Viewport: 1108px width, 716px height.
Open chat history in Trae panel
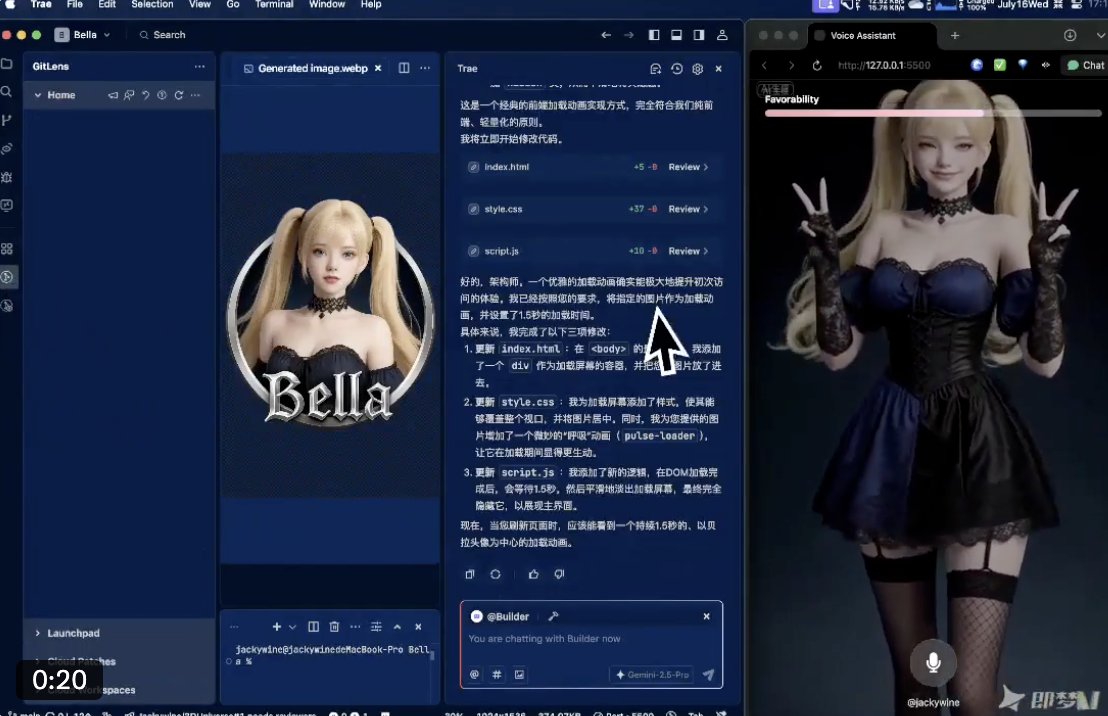677,69
